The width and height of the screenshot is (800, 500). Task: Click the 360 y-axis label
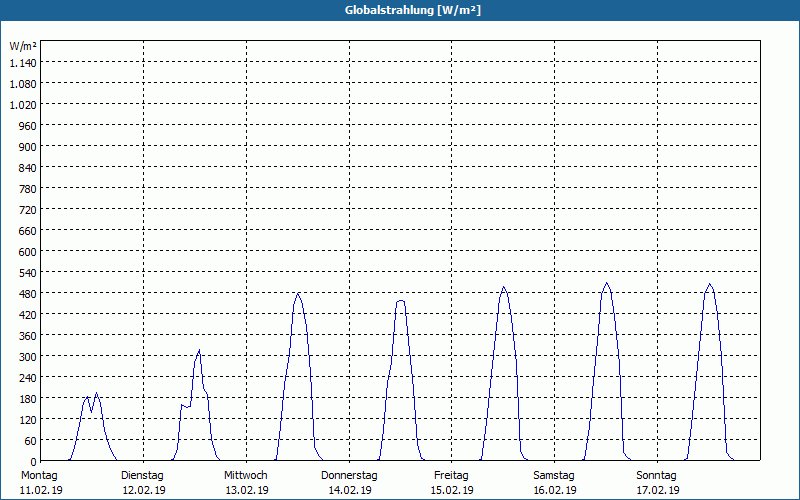(28, 336)
